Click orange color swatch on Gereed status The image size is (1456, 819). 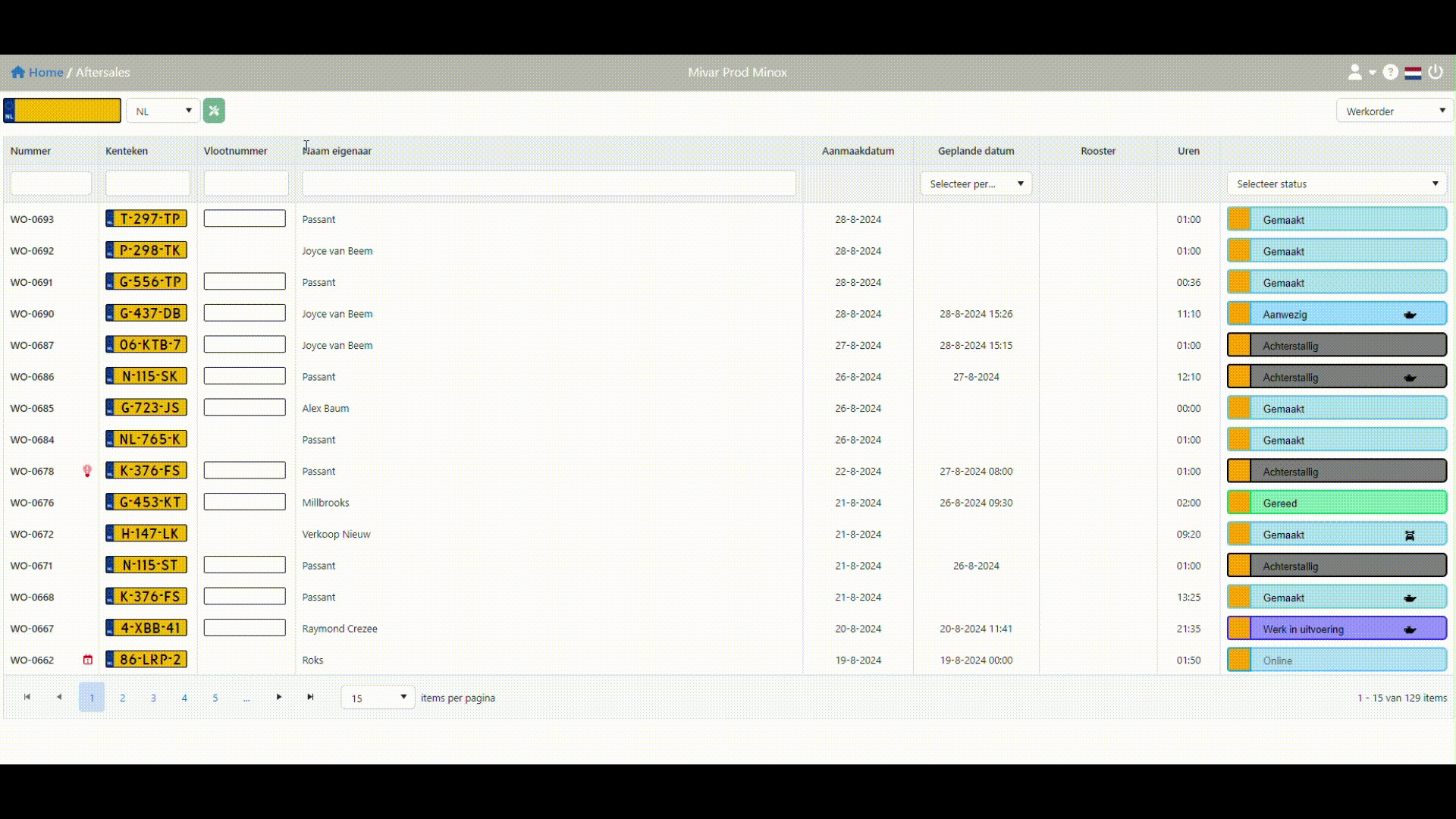coord(1239,503)
